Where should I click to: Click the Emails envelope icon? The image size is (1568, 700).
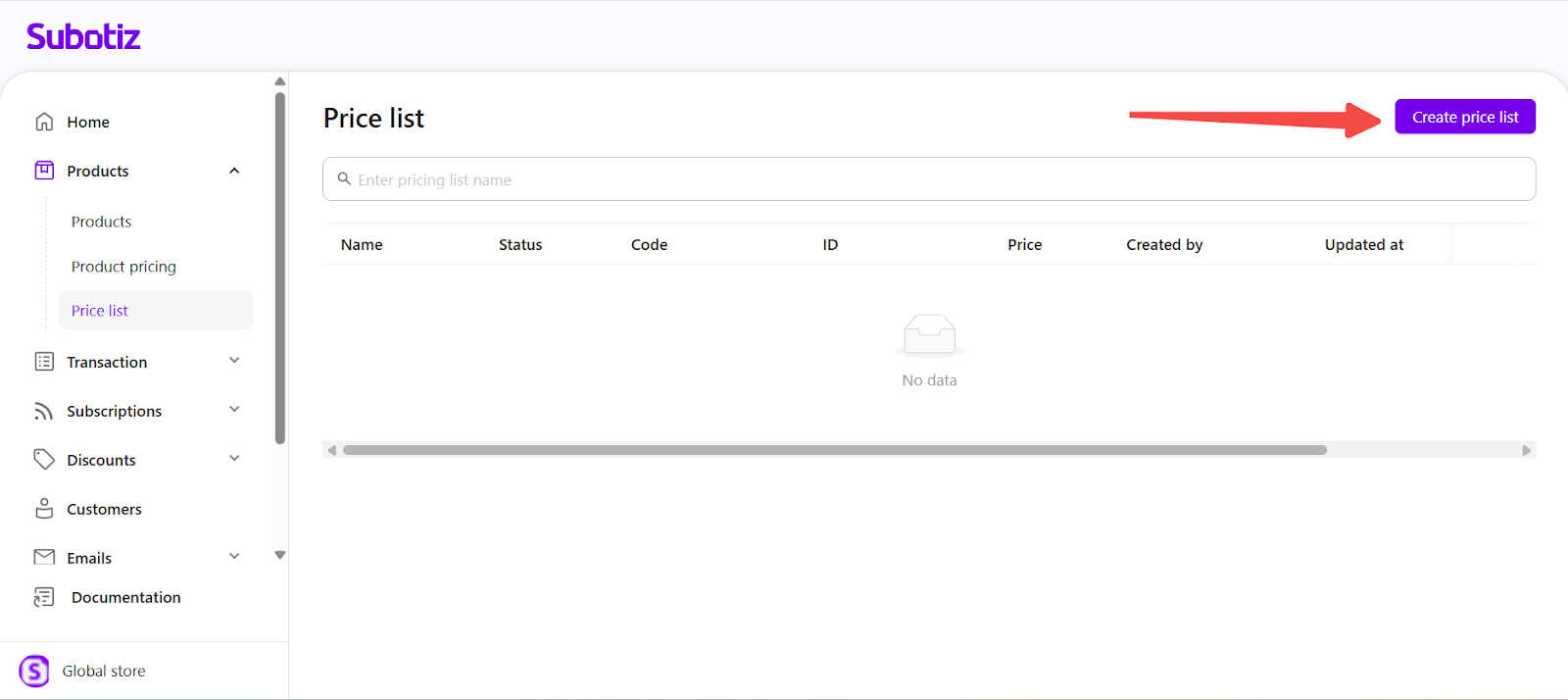click(44, 557)
